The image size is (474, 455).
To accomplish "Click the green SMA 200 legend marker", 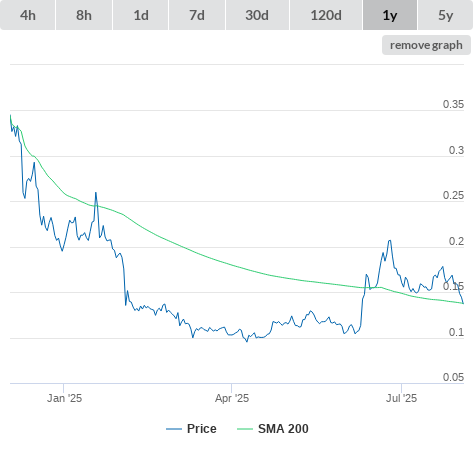I will pyautogui.click(x=245, y=429).
